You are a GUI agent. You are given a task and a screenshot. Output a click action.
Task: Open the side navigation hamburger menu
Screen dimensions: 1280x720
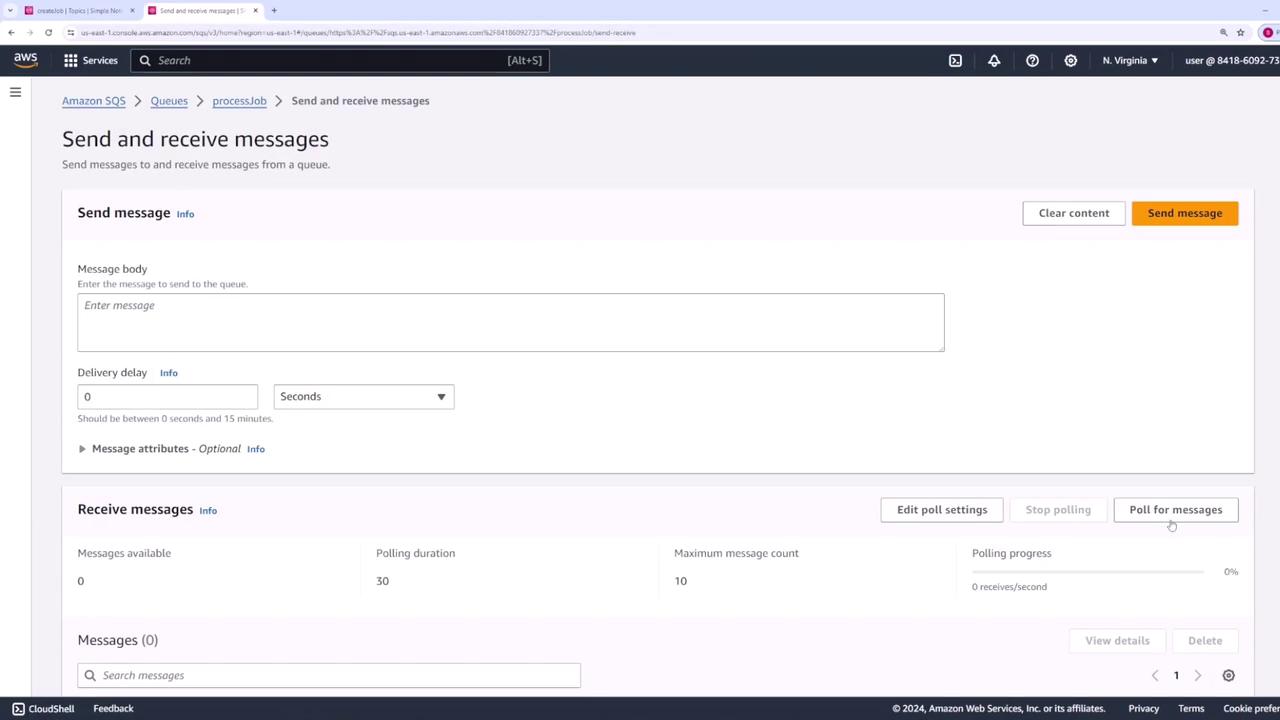coord(15,92)
